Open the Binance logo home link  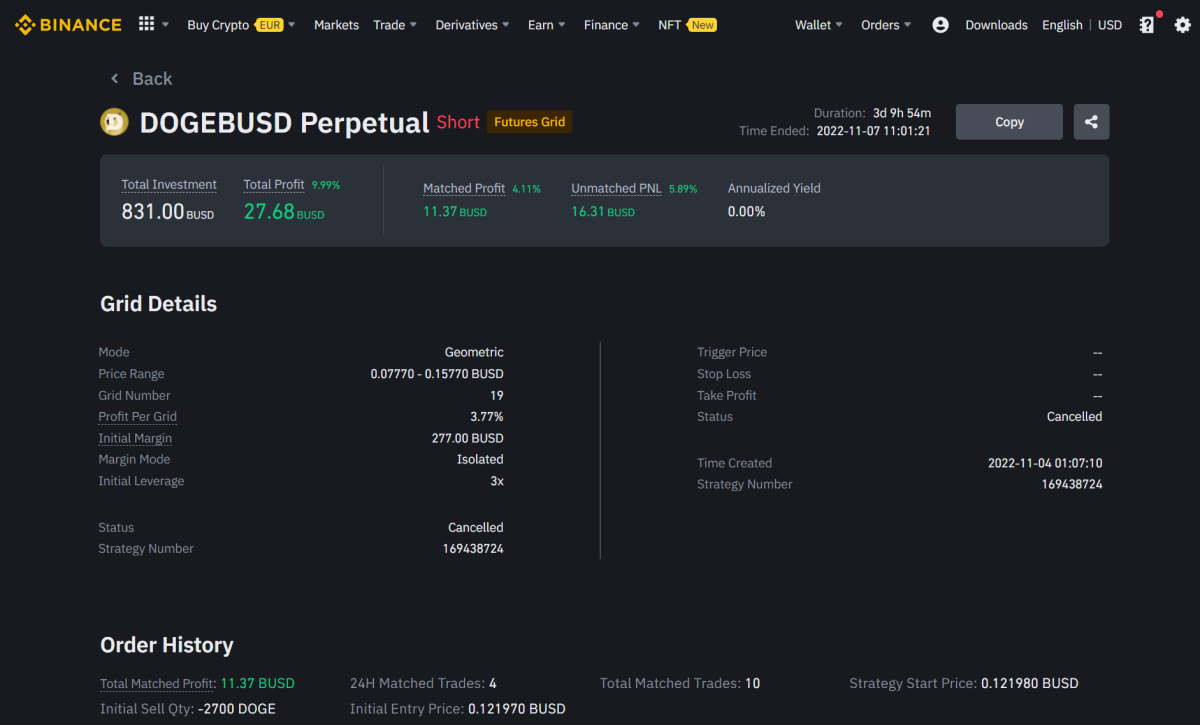pyautogui.click(x=68, y=25)
